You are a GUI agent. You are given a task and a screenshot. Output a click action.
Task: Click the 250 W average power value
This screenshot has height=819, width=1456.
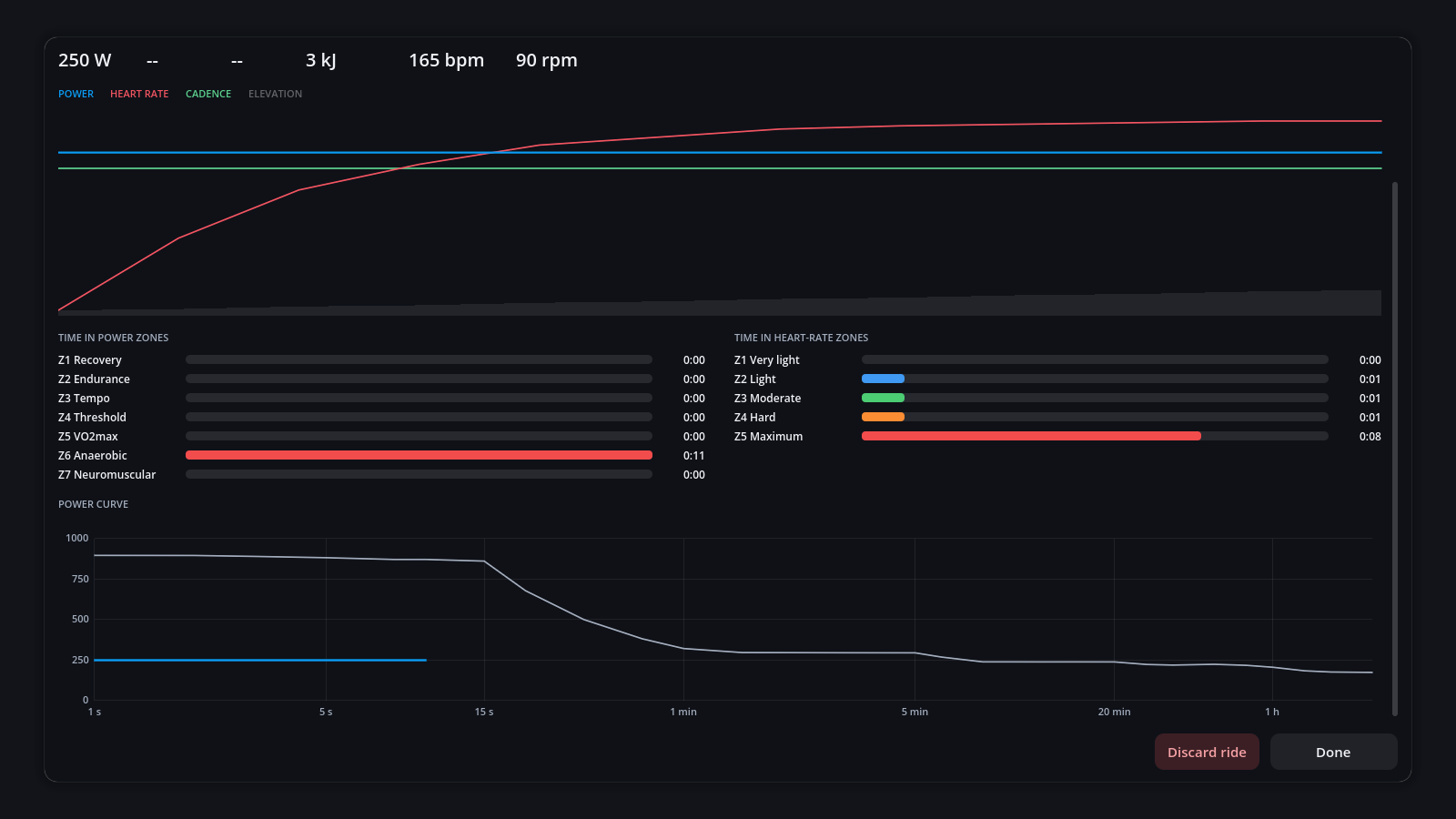85,60
